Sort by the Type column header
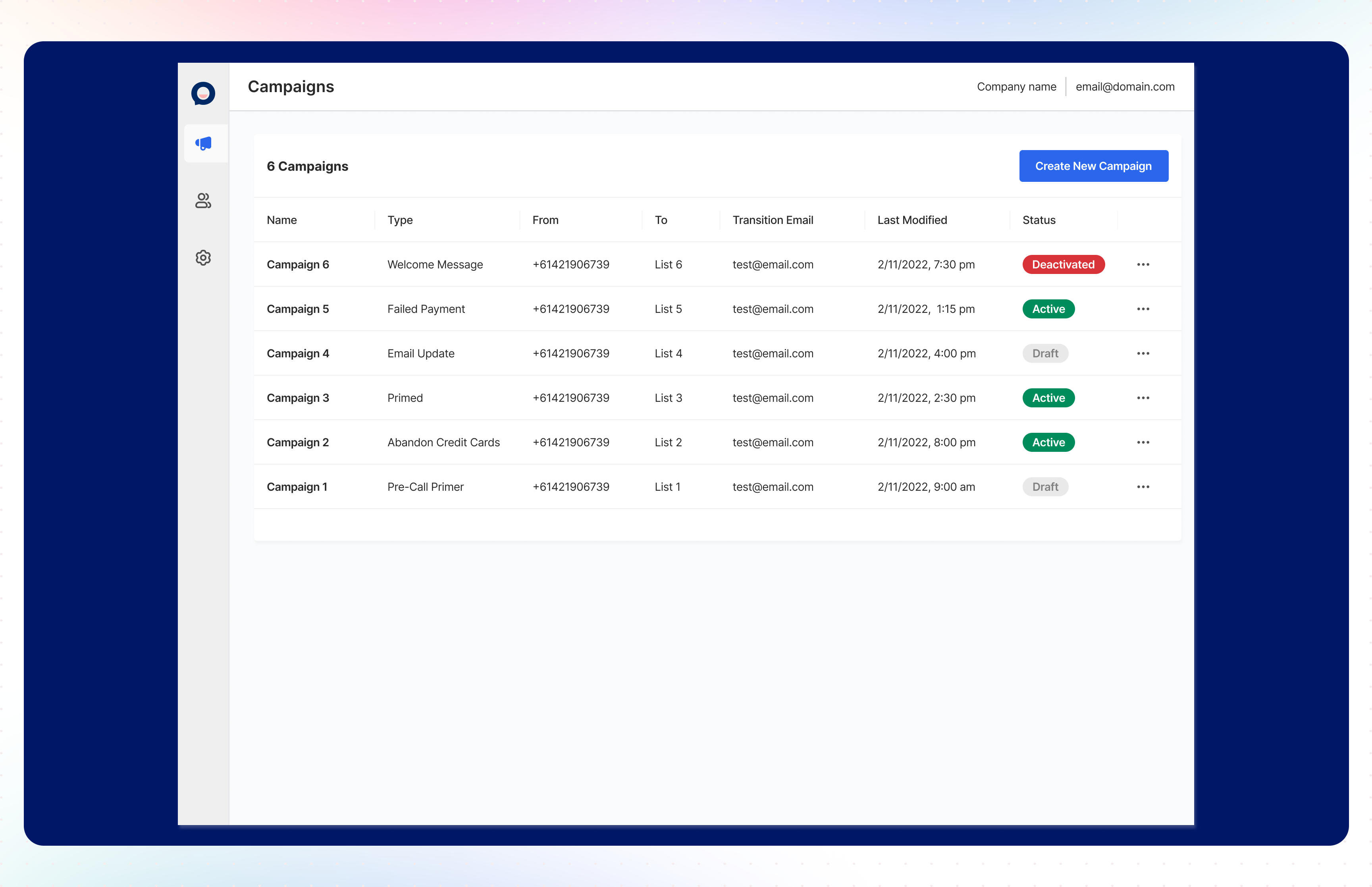This screenshot has height=887, width=1372. [399, 220]
